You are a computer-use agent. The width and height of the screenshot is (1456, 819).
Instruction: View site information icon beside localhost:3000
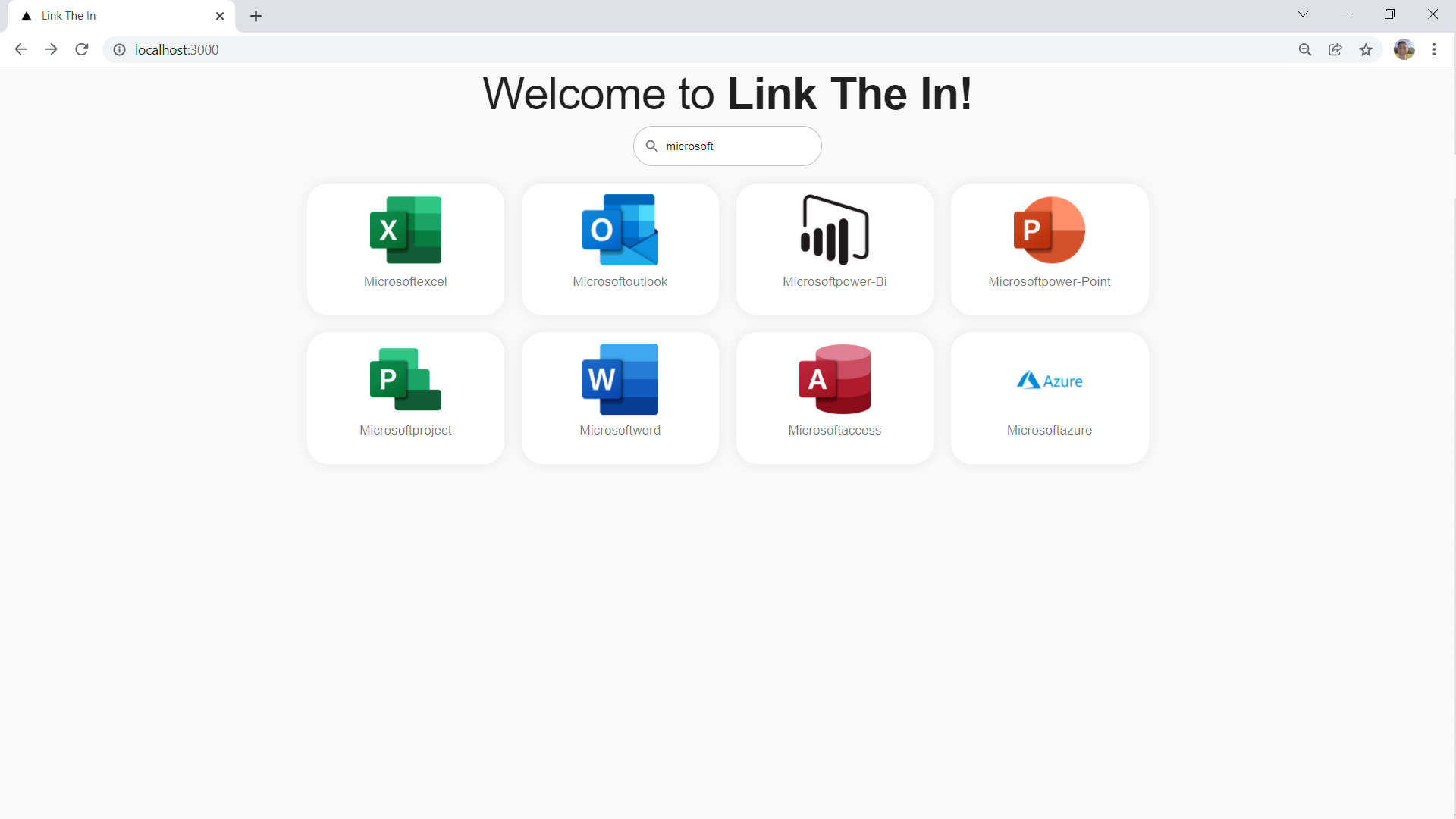[119, 49]
